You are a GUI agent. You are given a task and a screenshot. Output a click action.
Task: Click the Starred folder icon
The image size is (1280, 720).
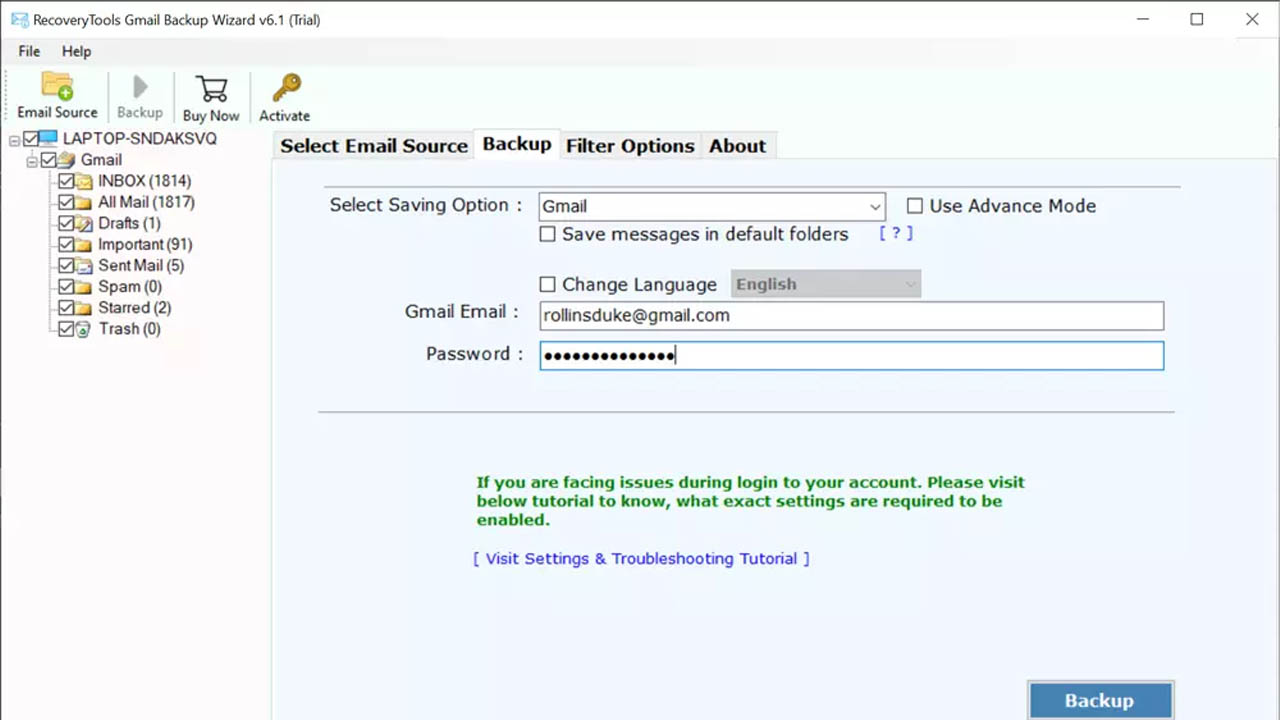[85, 308]
